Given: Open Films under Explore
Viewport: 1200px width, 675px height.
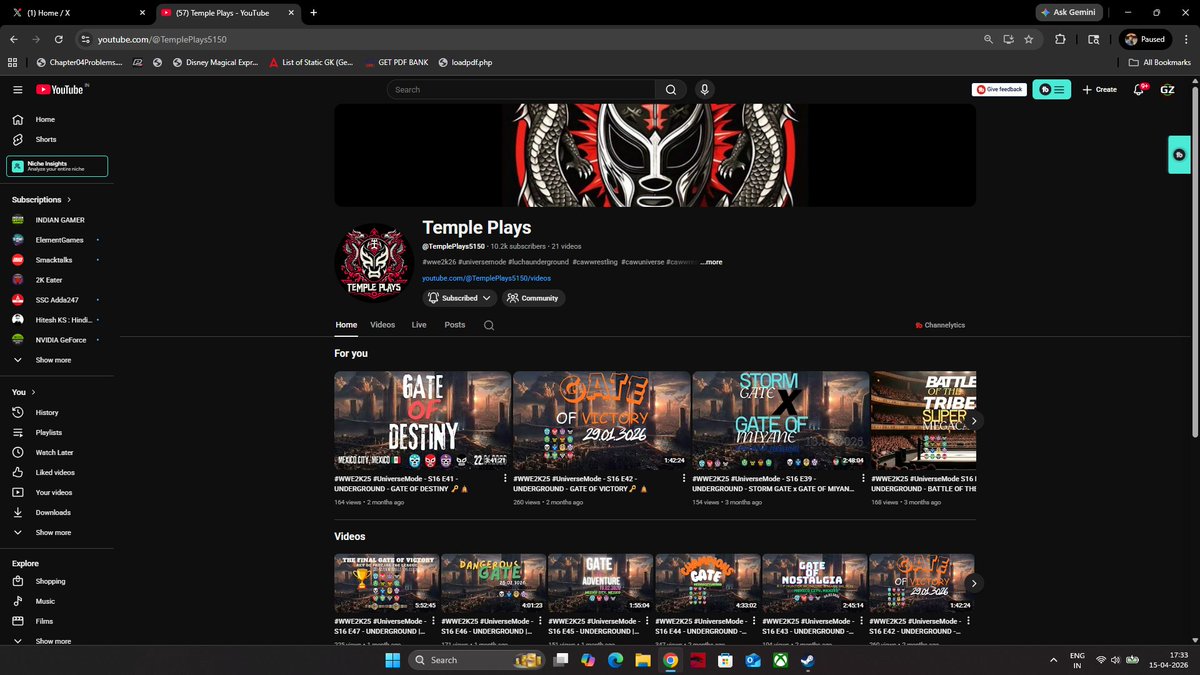Looking at the screenshot, I should click(44, 621).
